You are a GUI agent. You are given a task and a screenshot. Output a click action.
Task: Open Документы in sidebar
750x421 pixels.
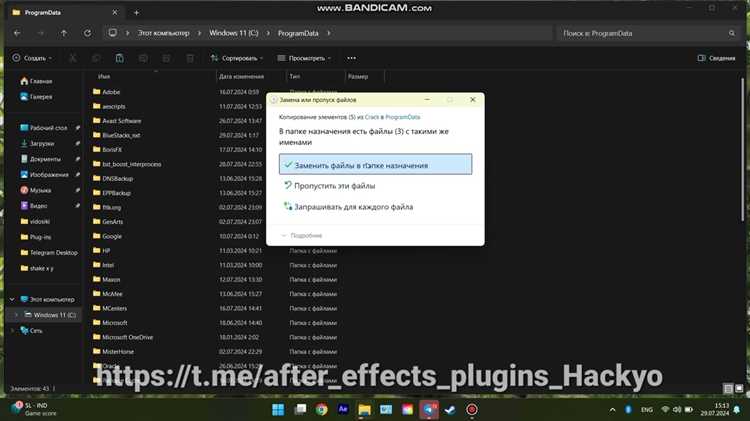[x=41, y=159]
